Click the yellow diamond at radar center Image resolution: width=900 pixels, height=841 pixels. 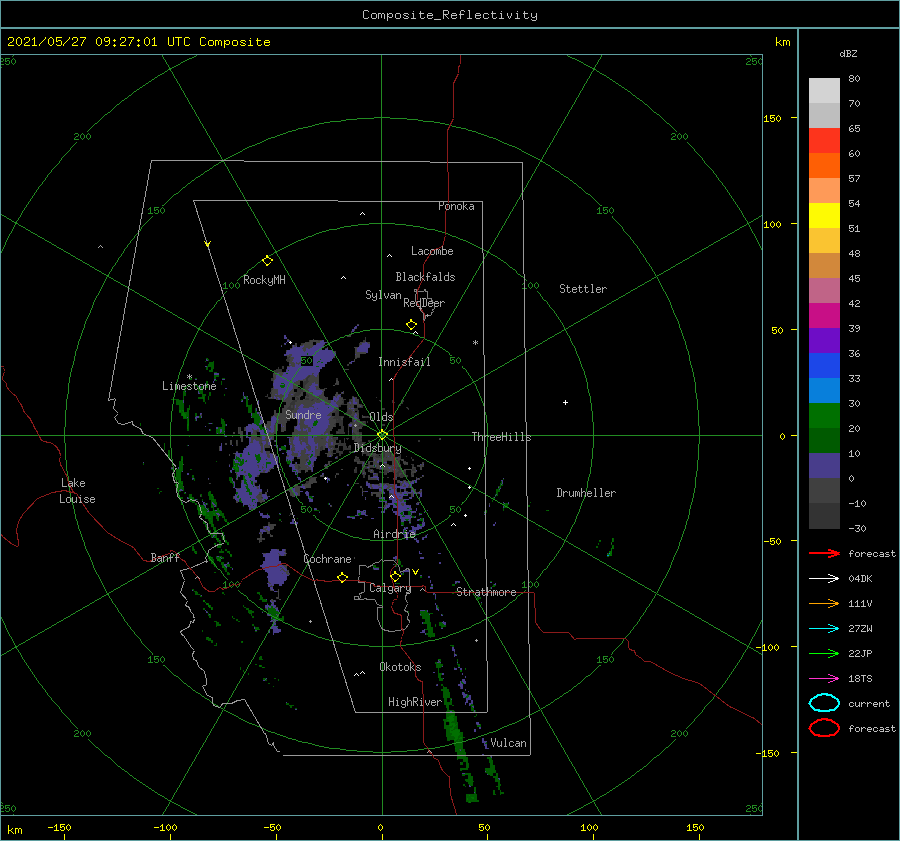point(382,435)
